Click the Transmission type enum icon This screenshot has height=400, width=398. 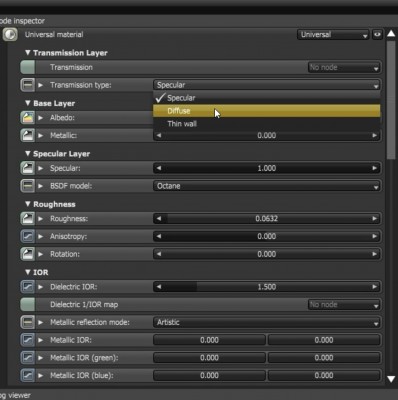(28, 85)
